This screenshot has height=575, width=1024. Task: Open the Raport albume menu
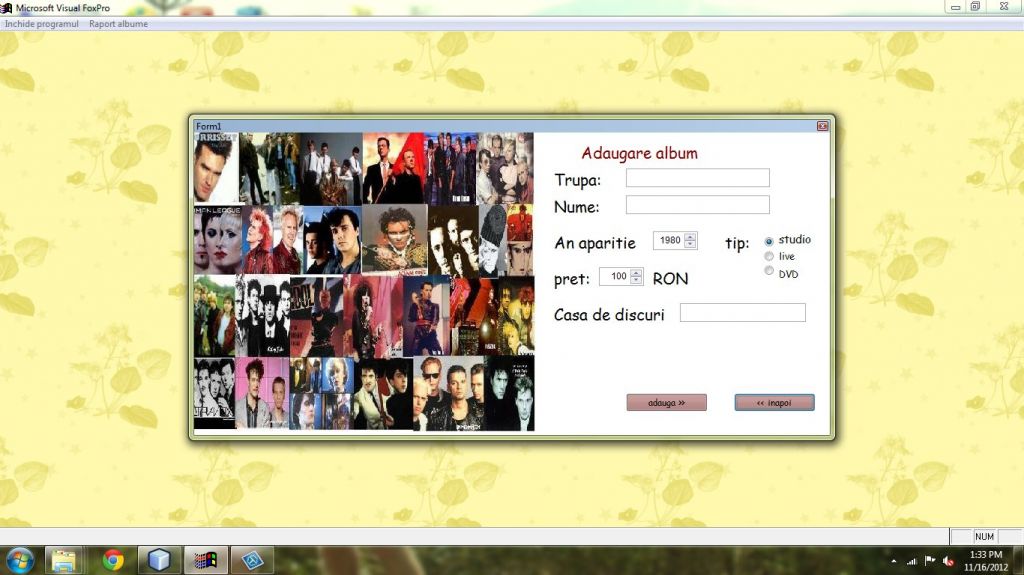coord(118,24)
